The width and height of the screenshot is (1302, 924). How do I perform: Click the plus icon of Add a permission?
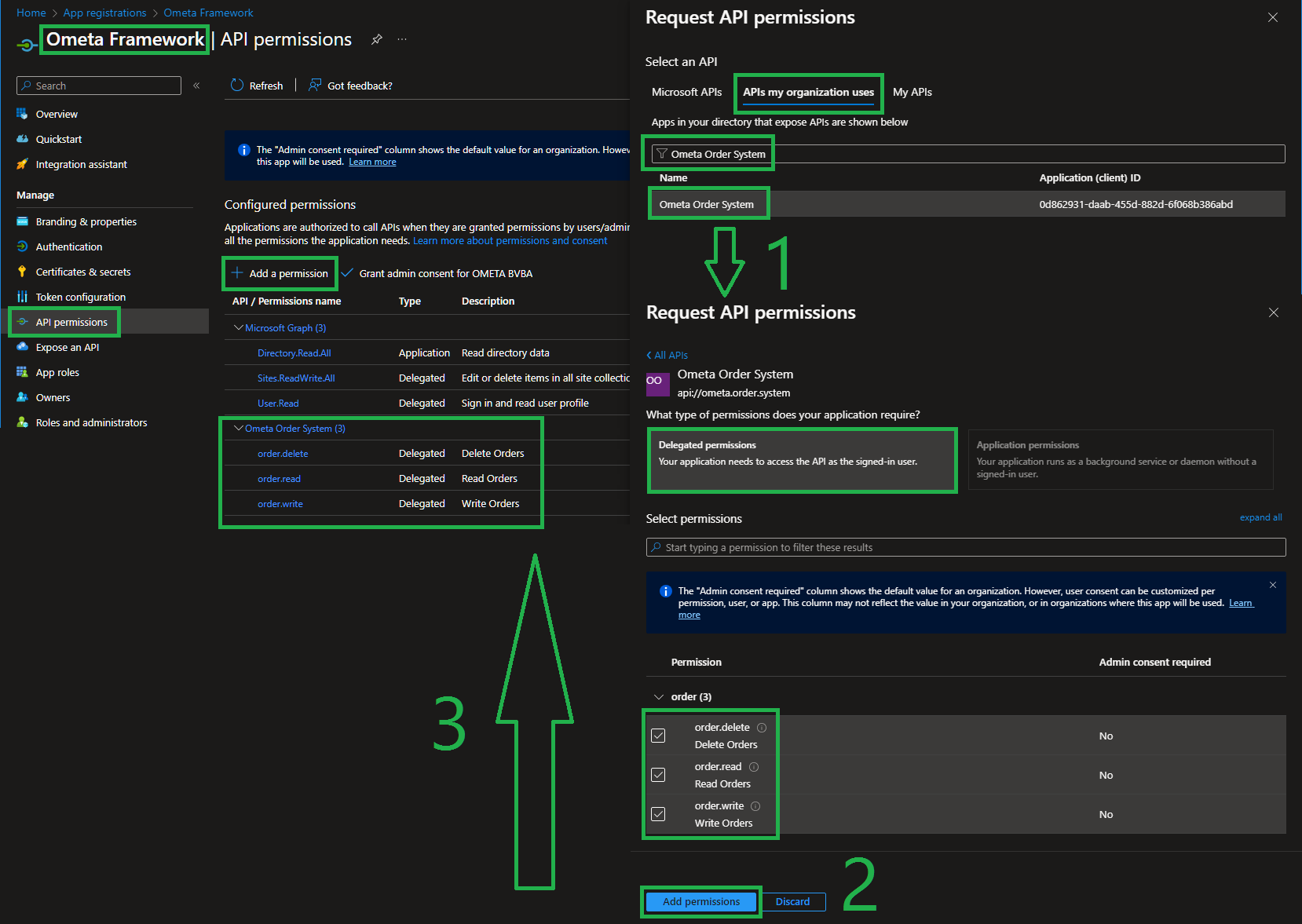tap(236, 272)
